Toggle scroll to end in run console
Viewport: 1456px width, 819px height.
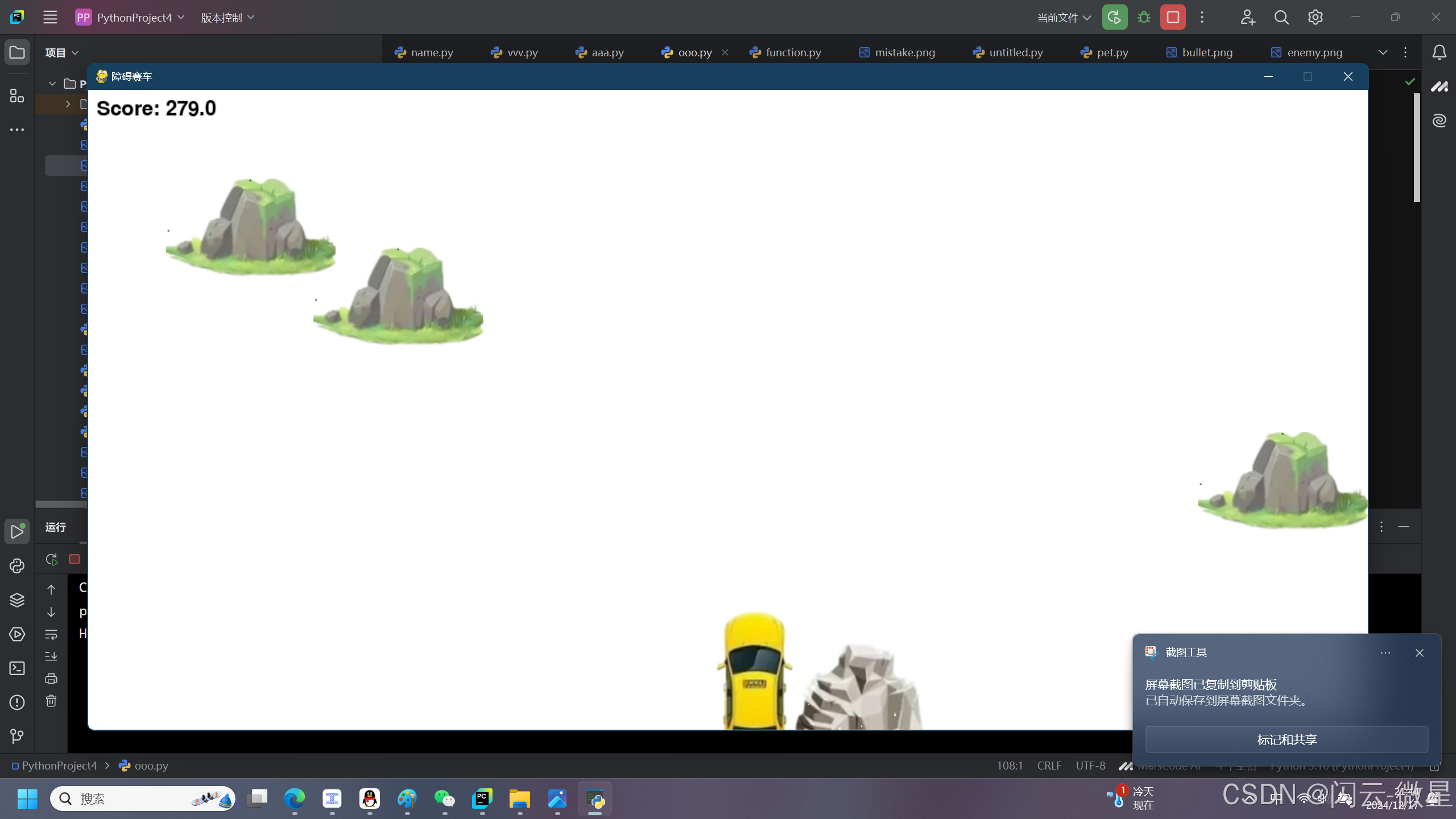[x=51, y=656]
